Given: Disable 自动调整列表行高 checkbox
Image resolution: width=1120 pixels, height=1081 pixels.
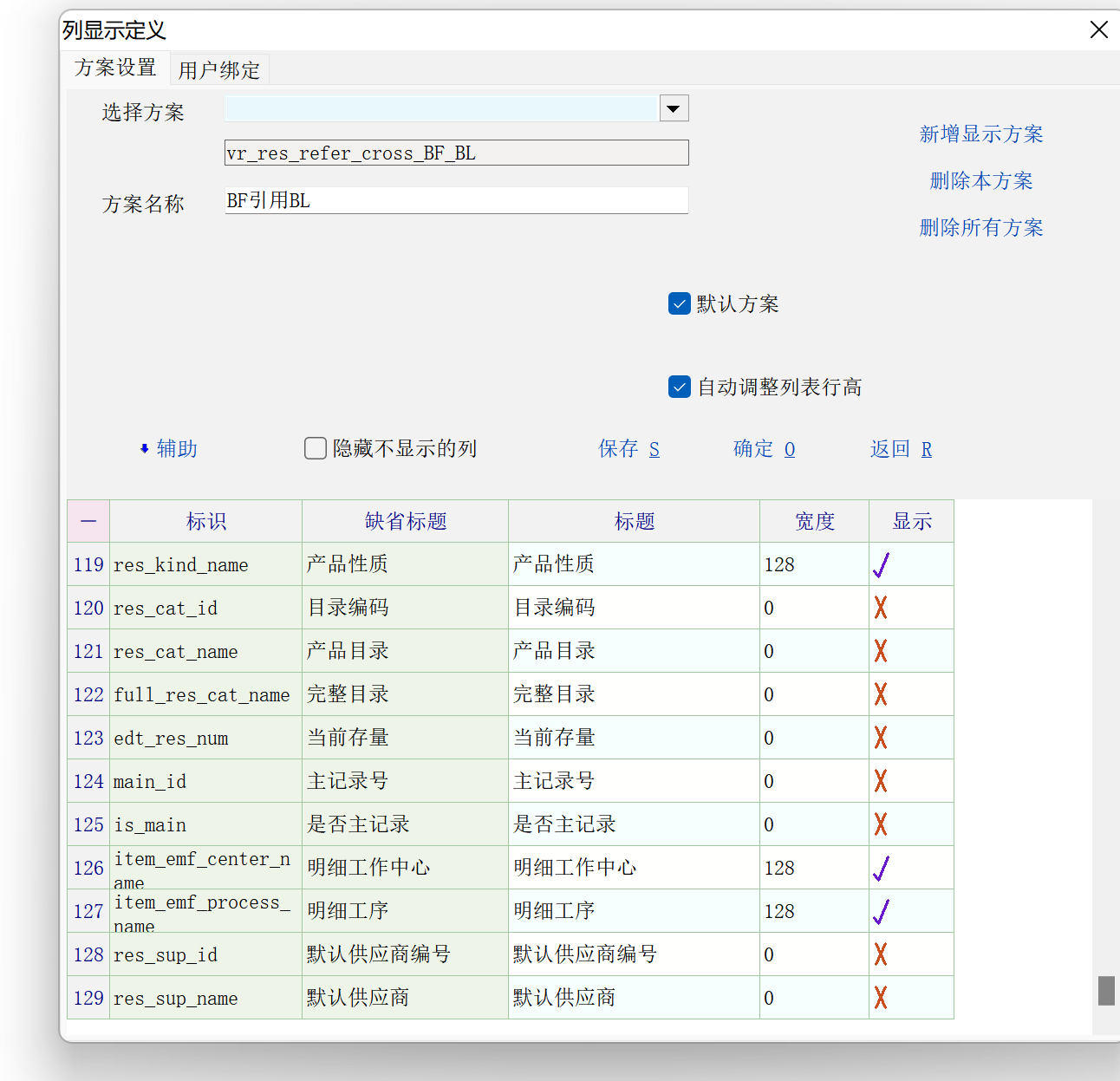Looking at the screenshot, I should click(x=680, y=387).
